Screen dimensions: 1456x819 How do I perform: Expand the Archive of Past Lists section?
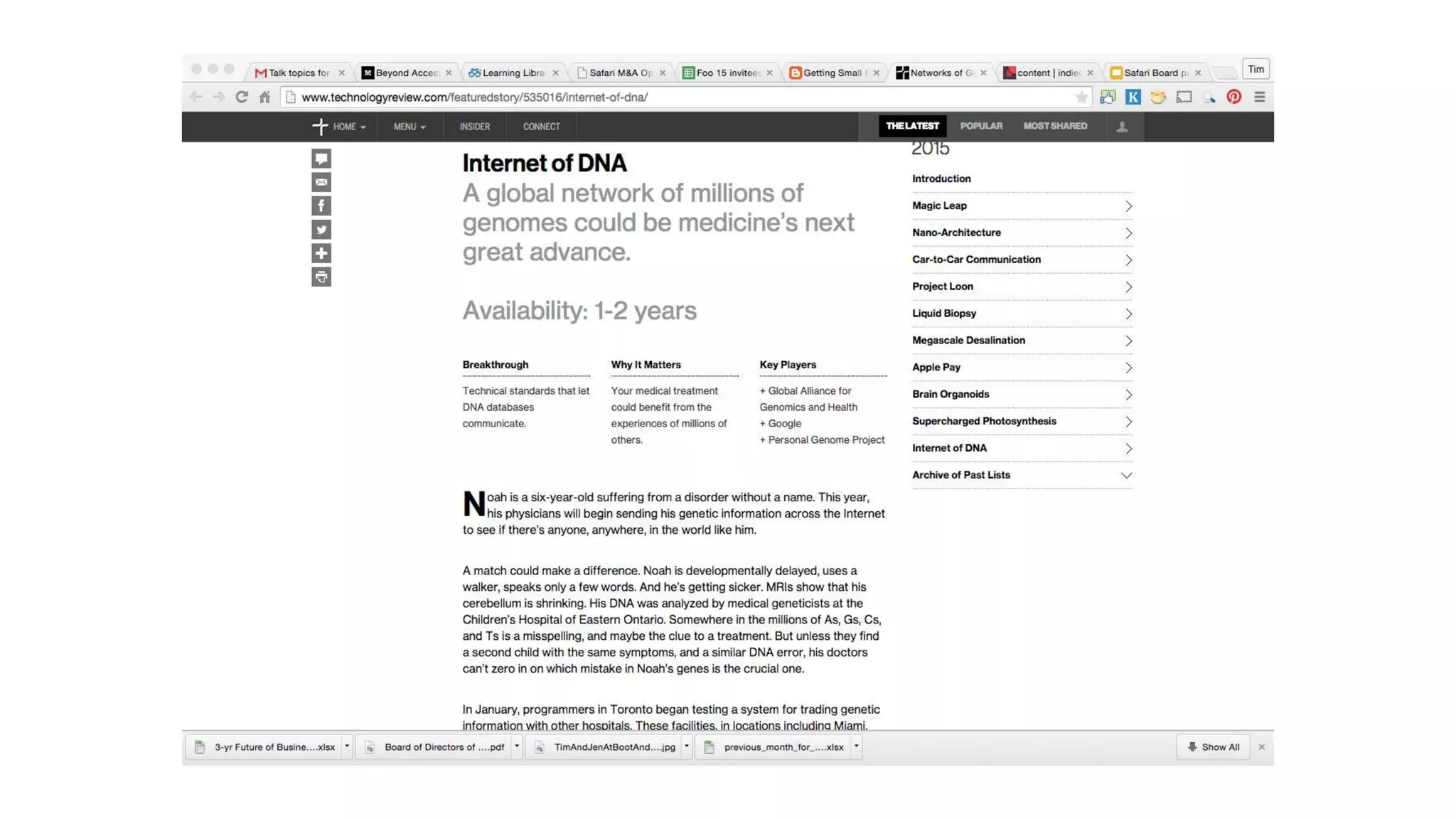[1021, 475]
